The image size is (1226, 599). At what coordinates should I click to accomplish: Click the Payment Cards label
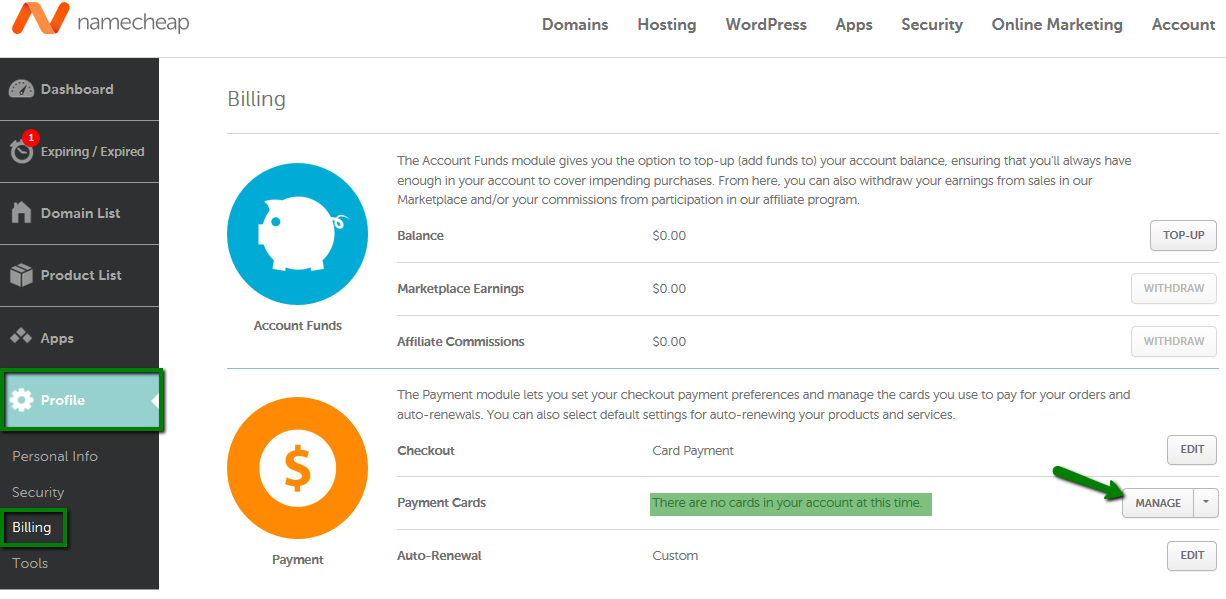pyautogui.click(x=441, y=503)
